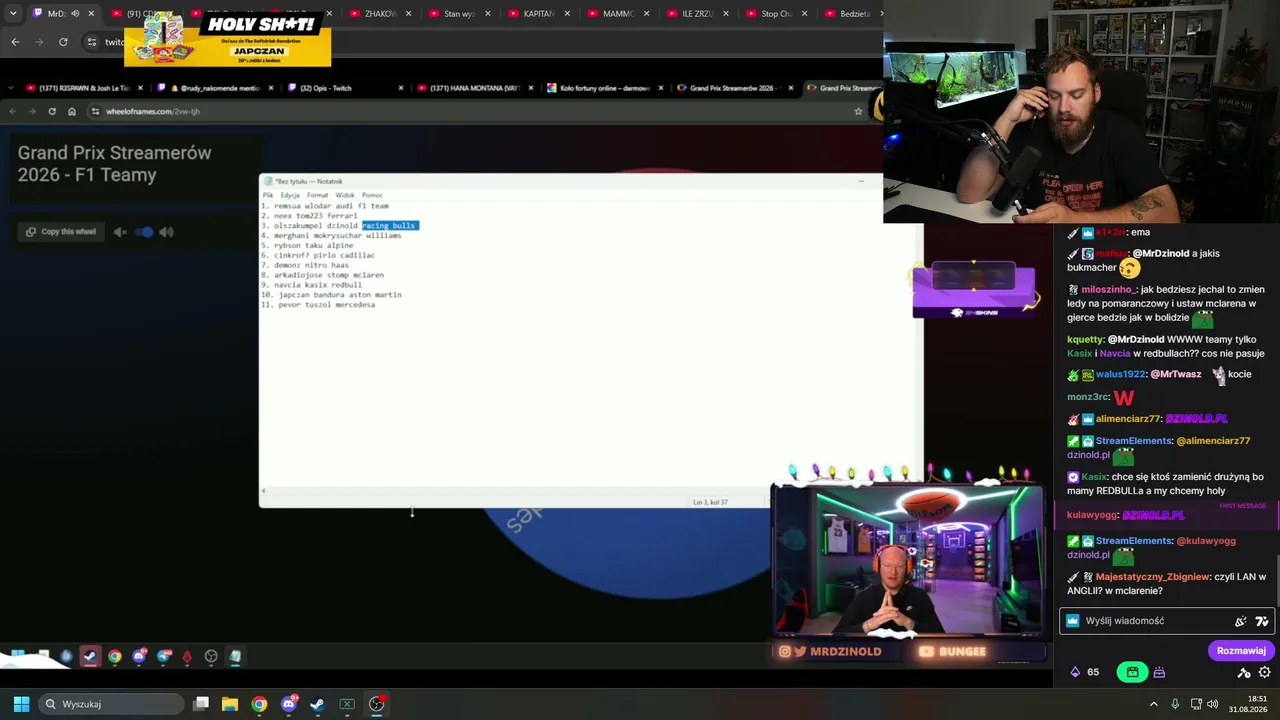Click the Wyszukaj taskbar search box

click(x=109, y=704)
